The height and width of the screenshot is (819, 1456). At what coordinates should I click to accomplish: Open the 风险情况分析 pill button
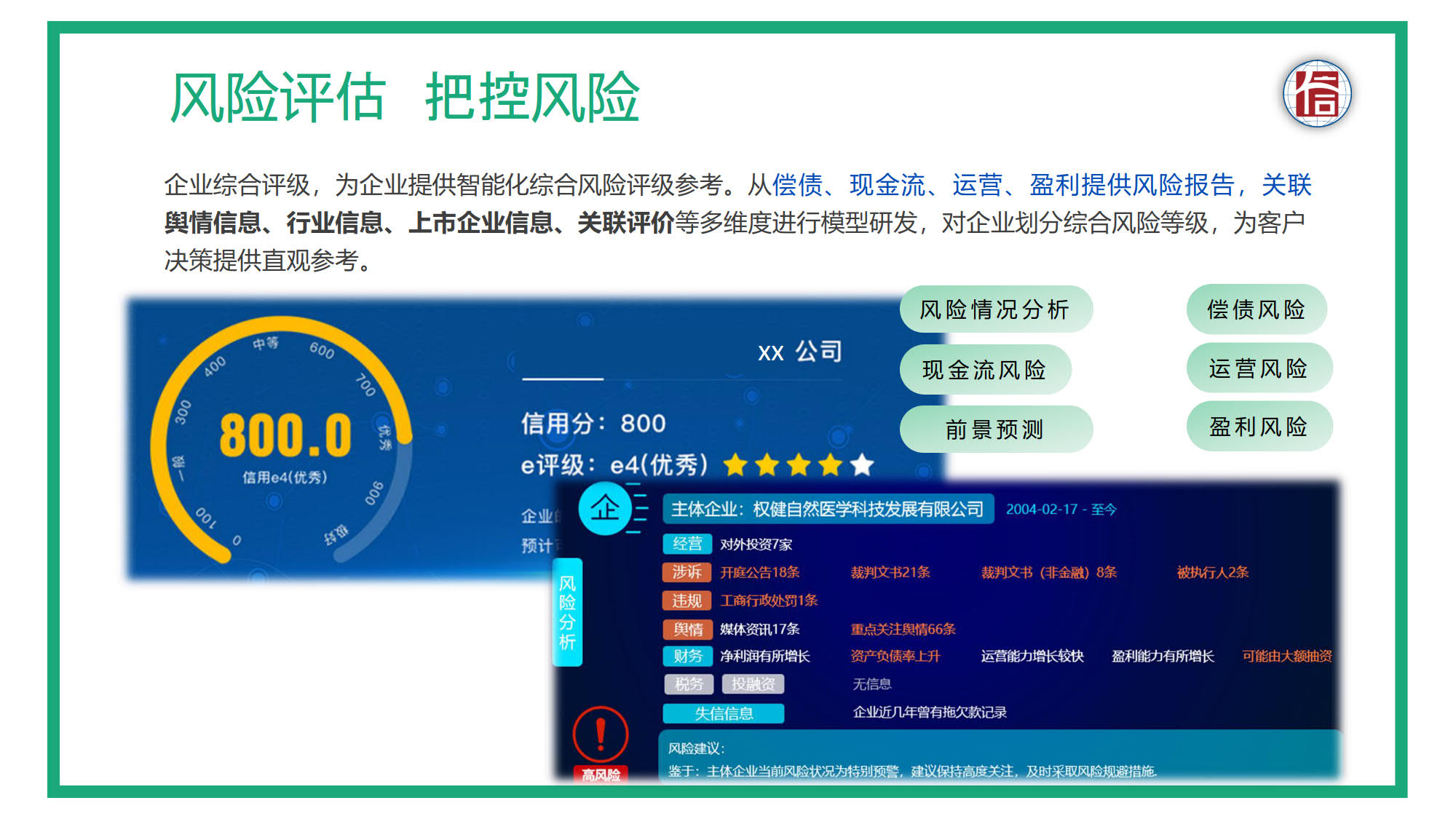[995, 309]
